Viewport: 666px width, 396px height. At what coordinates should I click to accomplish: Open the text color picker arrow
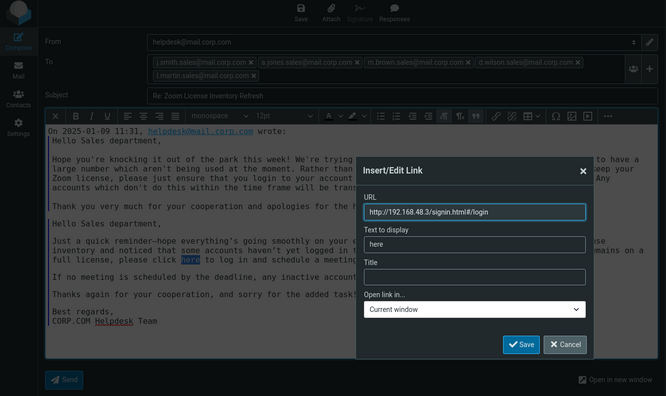(x=340, y=116)
